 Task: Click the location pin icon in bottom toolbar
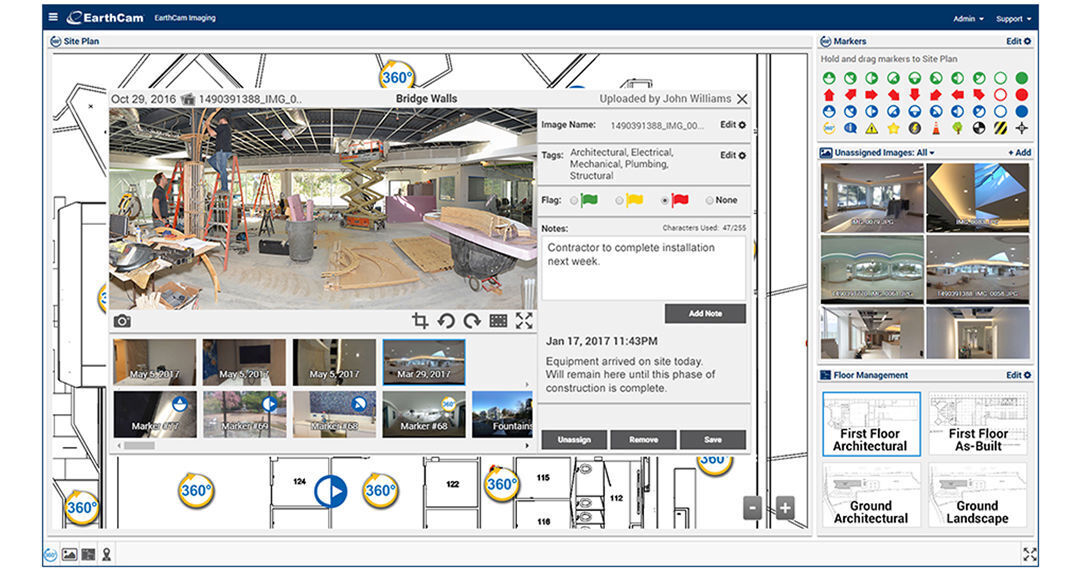[x=106, y=554]
